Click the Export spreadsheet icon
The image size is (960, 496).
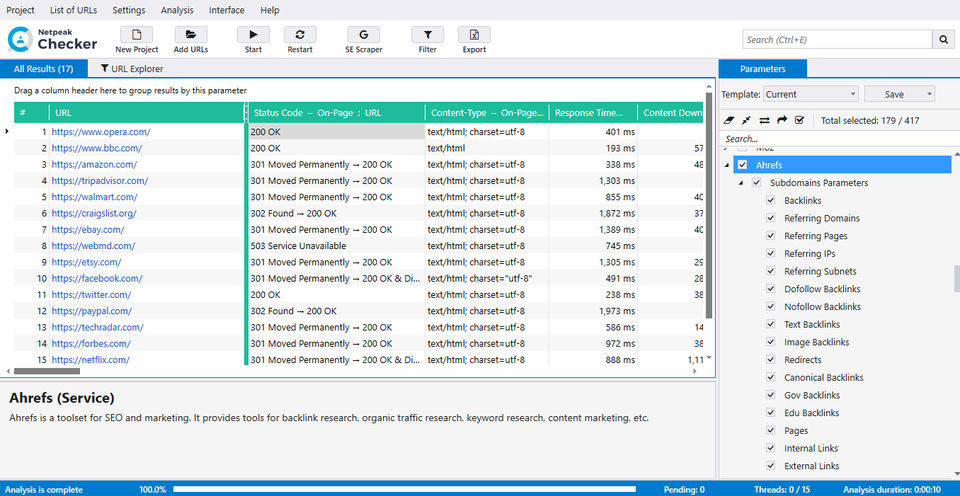pyautogui.click(x=474, y=34)
